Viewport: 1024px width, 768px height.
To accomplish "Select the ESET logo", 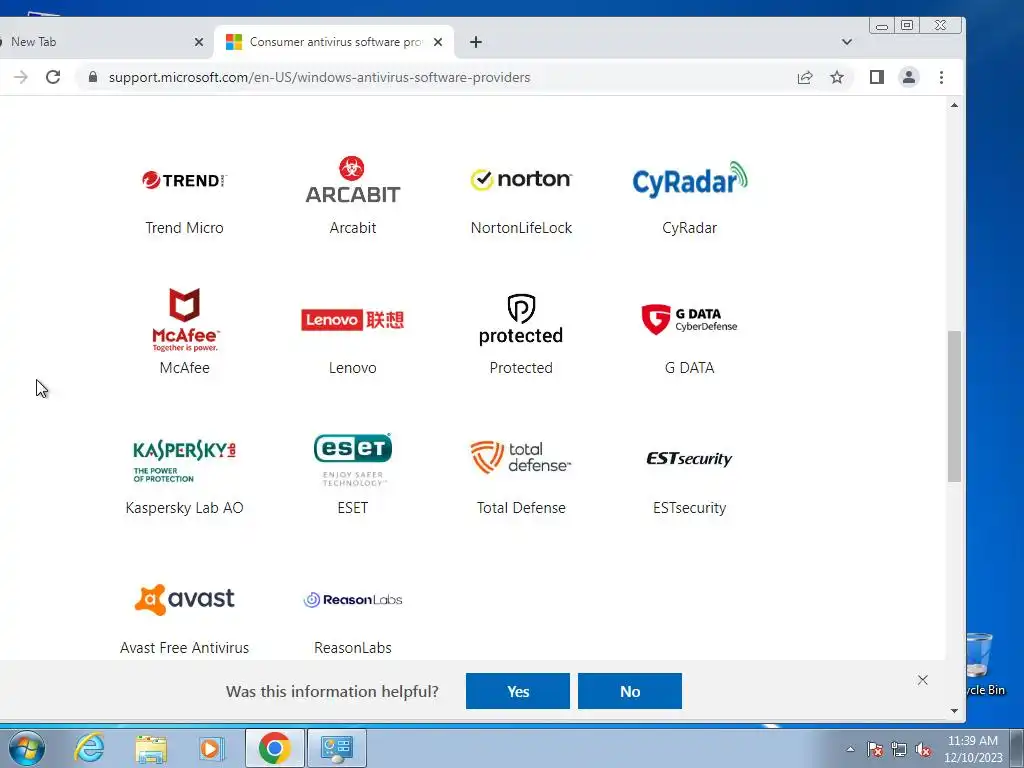I will click(x=353, y=459).
